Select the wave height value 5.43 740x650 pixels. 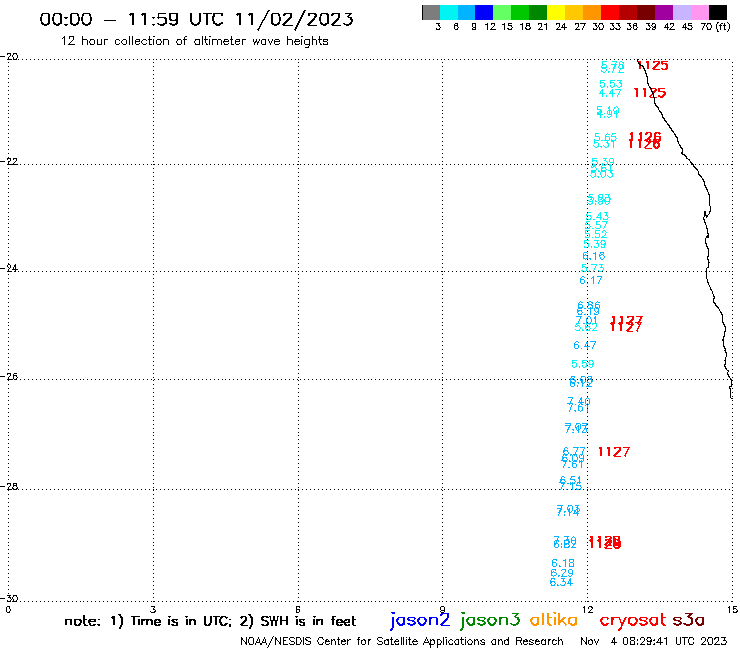[x=597, y=216]
